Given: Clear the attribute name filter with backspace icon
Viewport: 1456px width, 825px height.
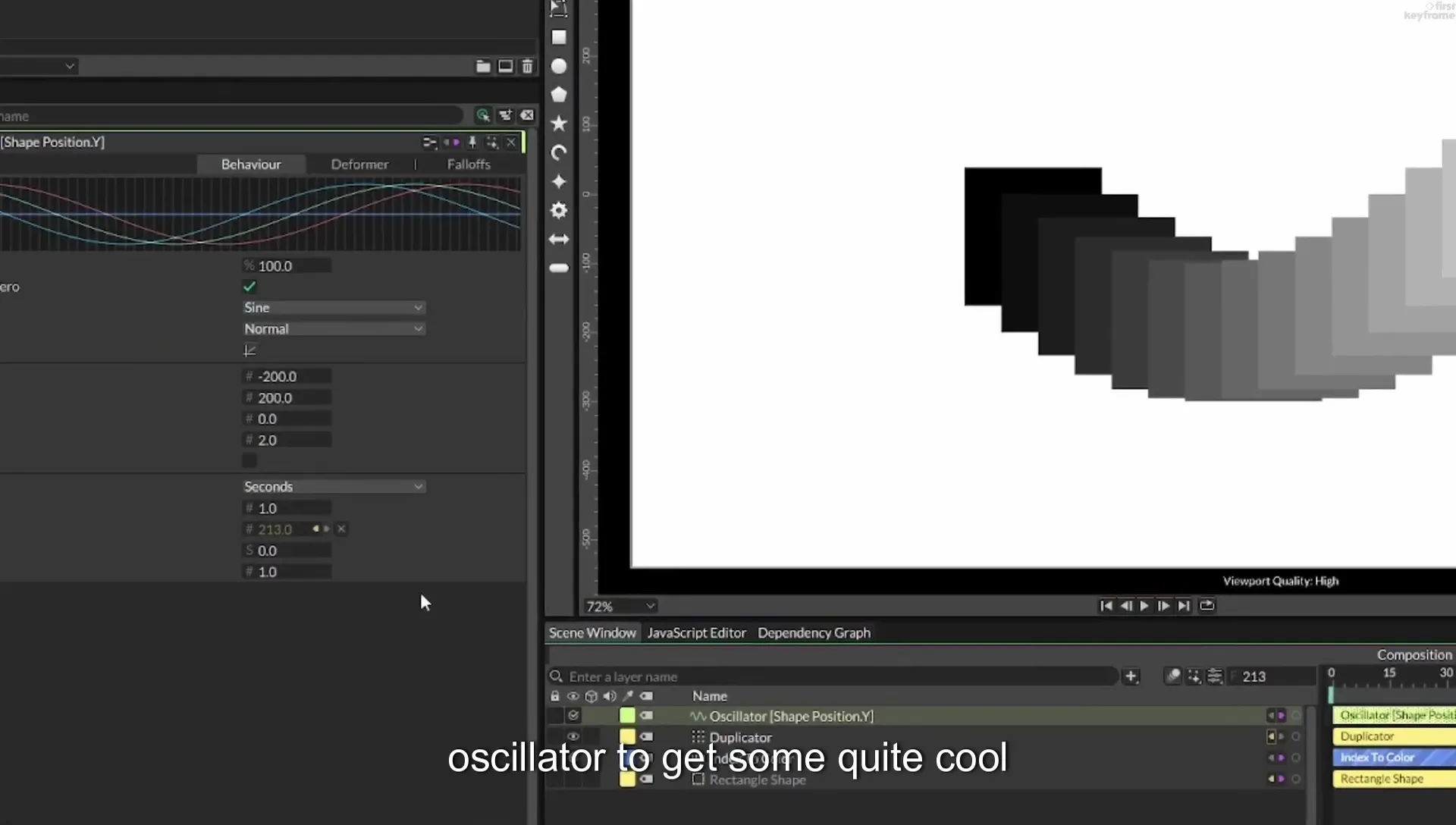Looking at the screenshot, I should coord(527,115).
